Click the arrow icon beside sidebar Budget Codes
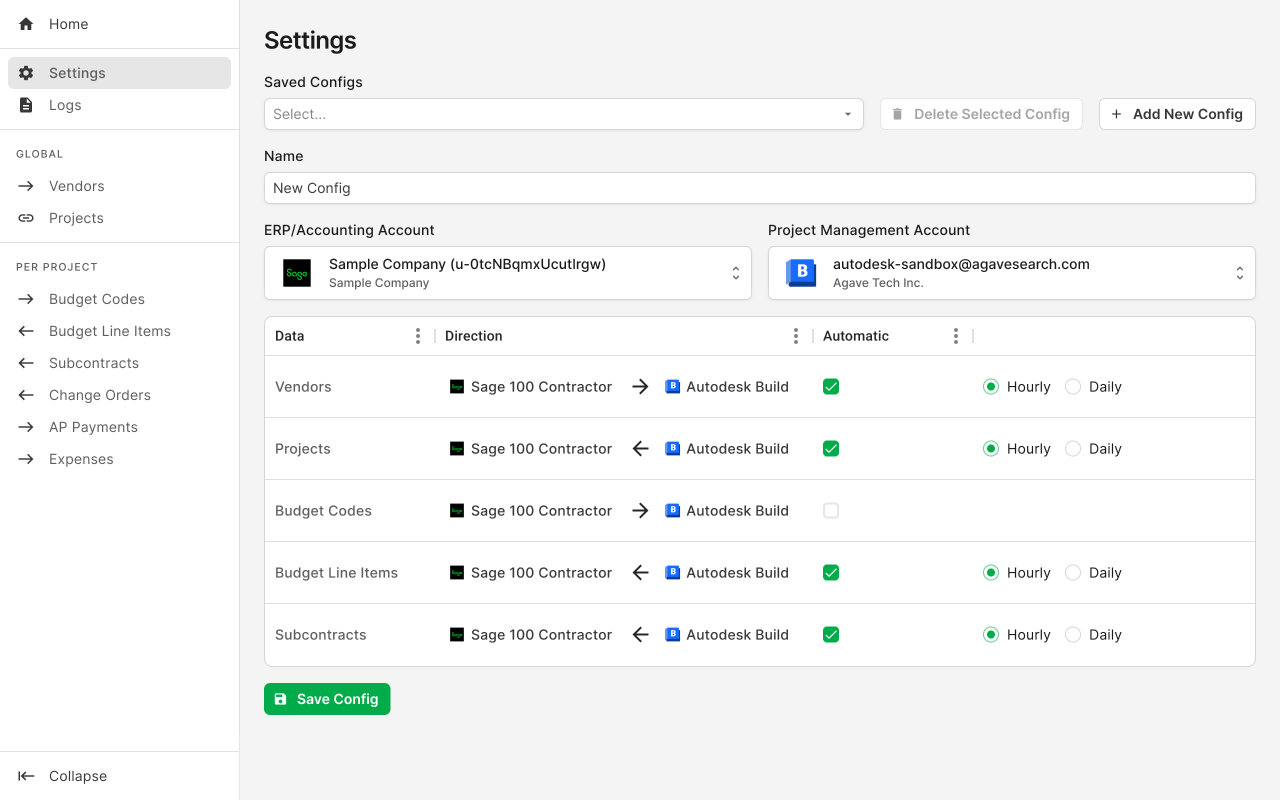This screenshot has height=800, width=1280. [x=26, y=299]
